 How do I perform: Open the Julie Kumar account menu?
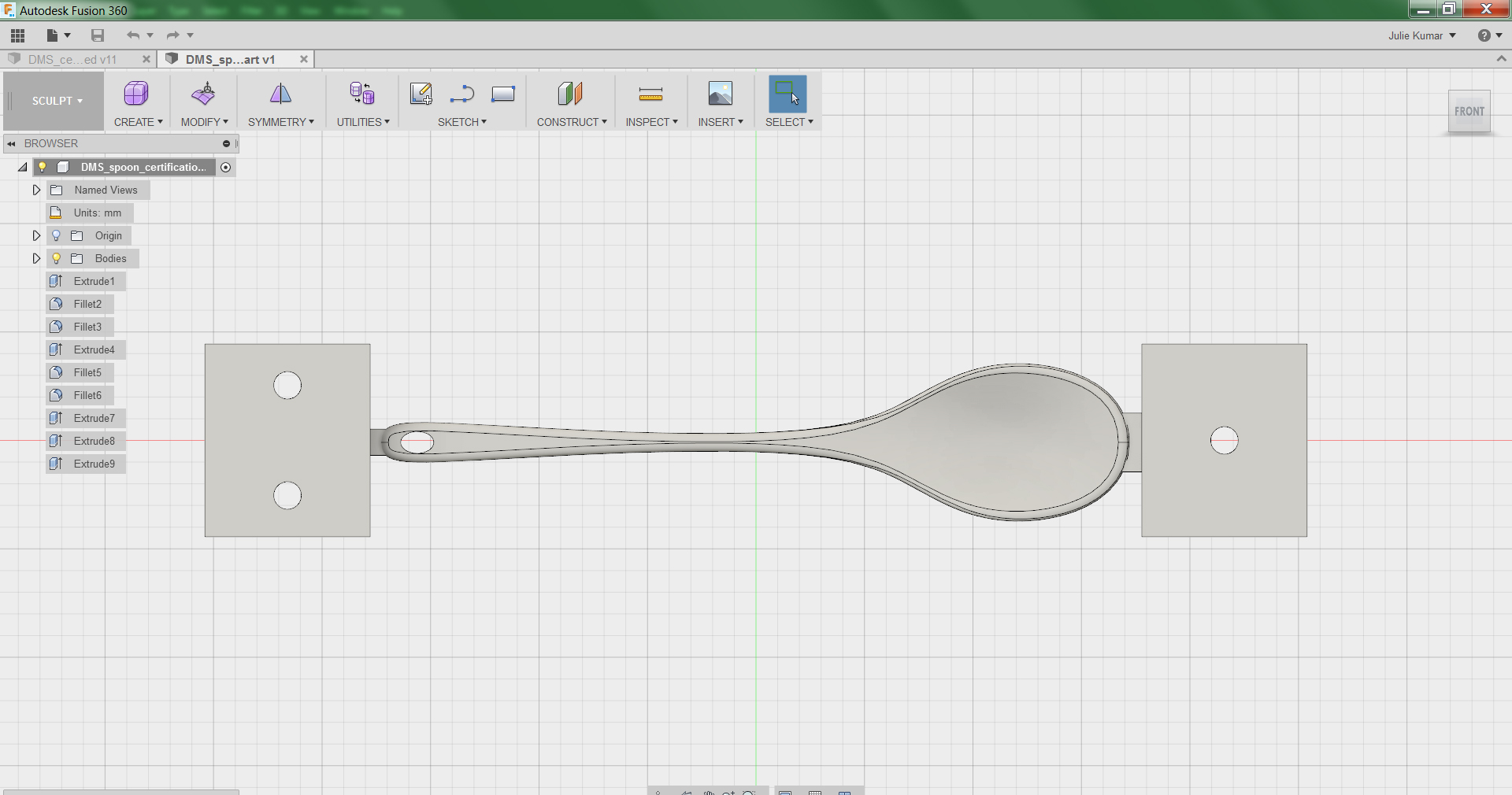click(x=1421, y=35)
